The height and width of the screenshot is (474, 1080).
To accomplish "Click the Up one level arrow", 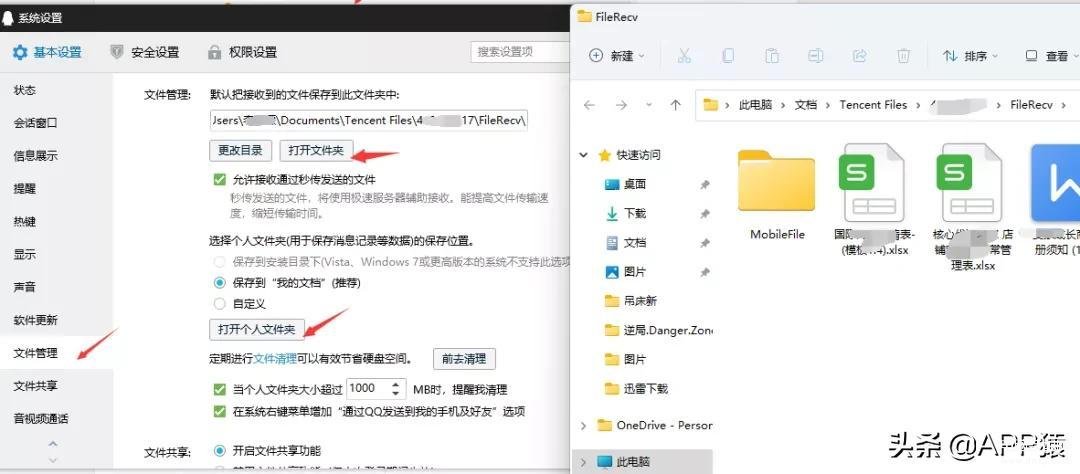I will click(676, 105).
